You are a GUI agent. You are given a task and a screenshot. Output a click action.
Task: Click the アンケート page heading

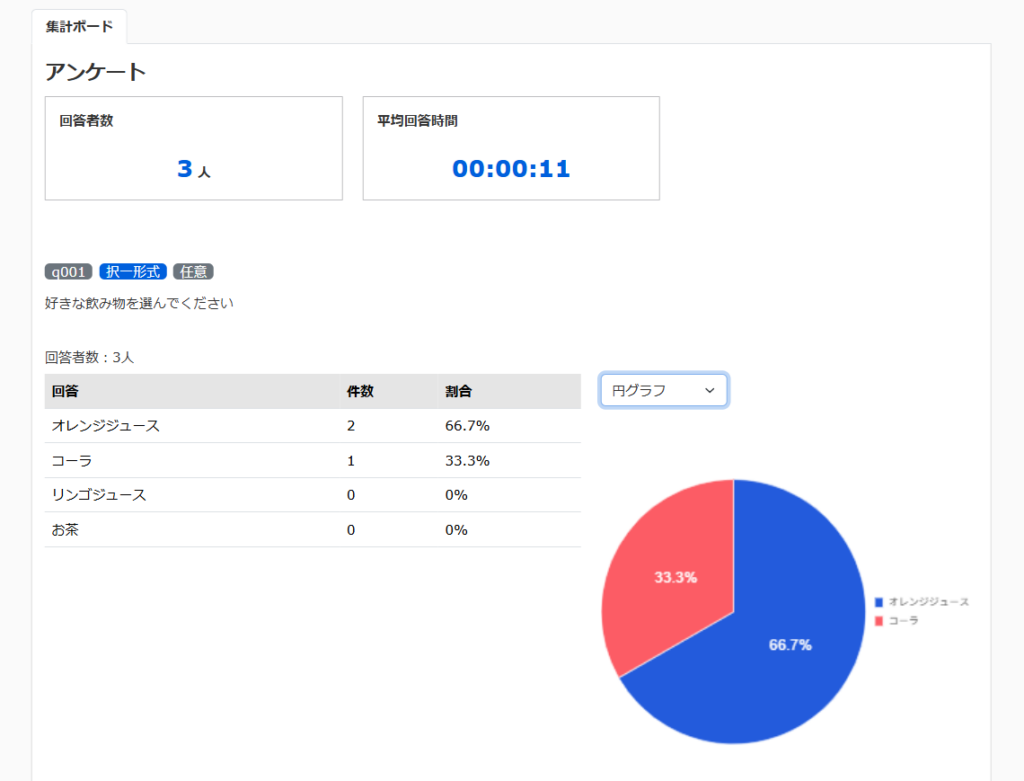click(95, 72)
